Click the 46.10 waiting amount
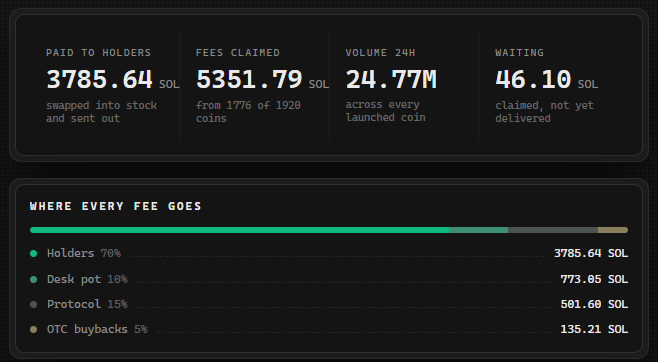 (x=533, y=79)
